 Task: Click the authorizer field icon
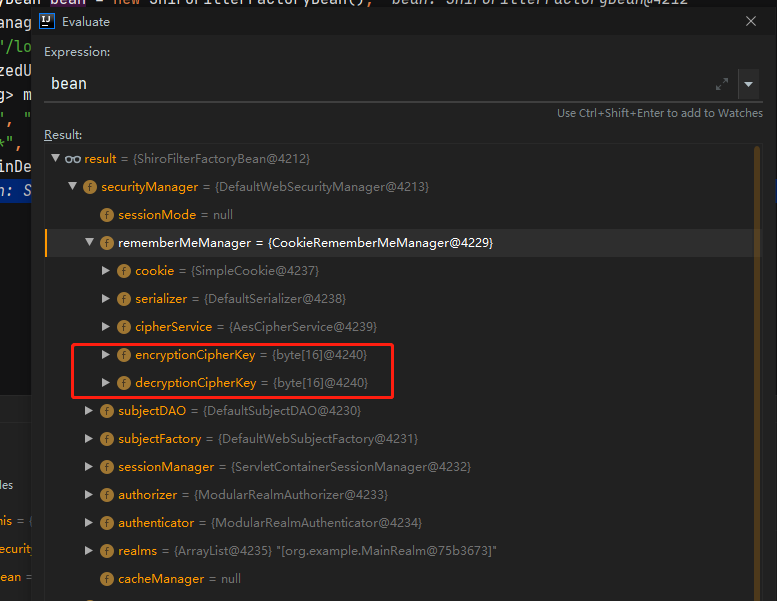(x=107, y=495)
